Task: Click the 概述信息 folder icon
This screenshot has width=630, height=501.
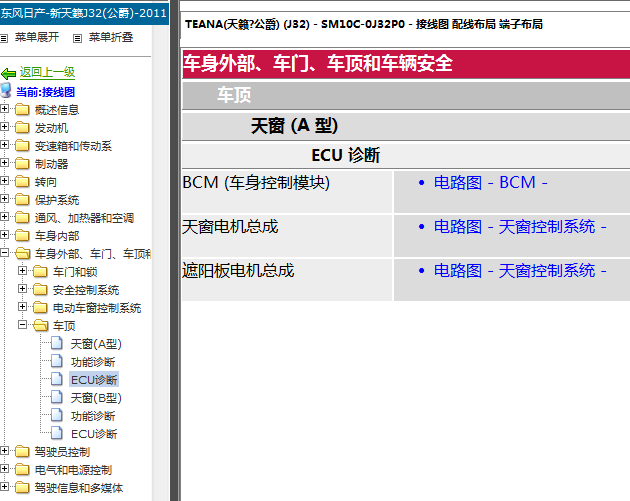Action: (22, 109)
